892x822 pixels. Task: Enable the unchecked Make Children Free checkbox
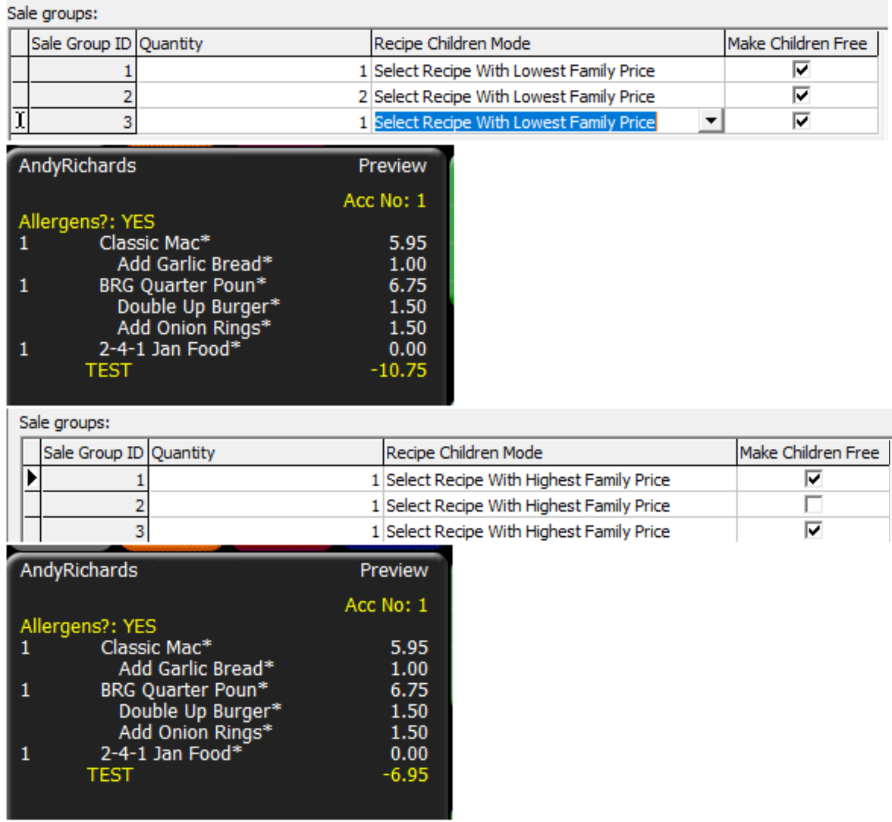(813, 505)
